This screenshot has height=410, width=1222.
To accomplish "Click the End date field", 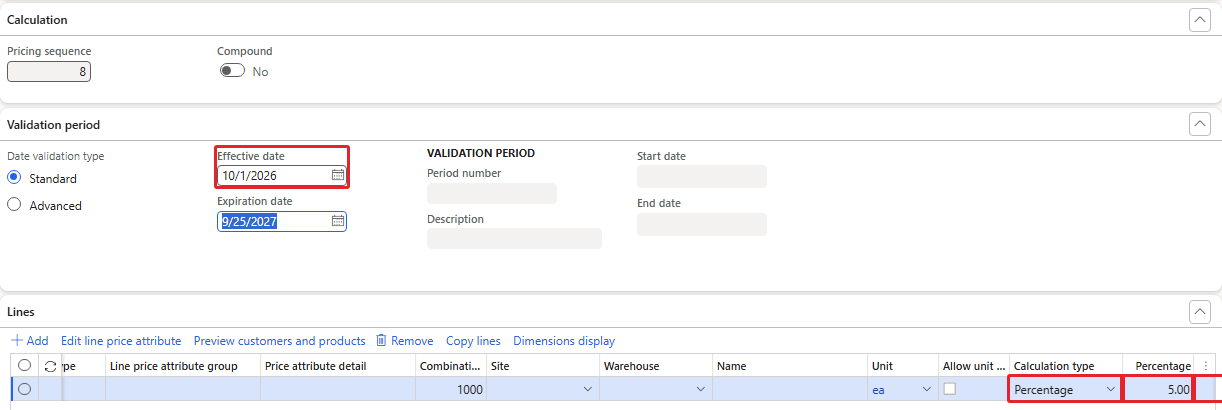I will coord(702,224).
